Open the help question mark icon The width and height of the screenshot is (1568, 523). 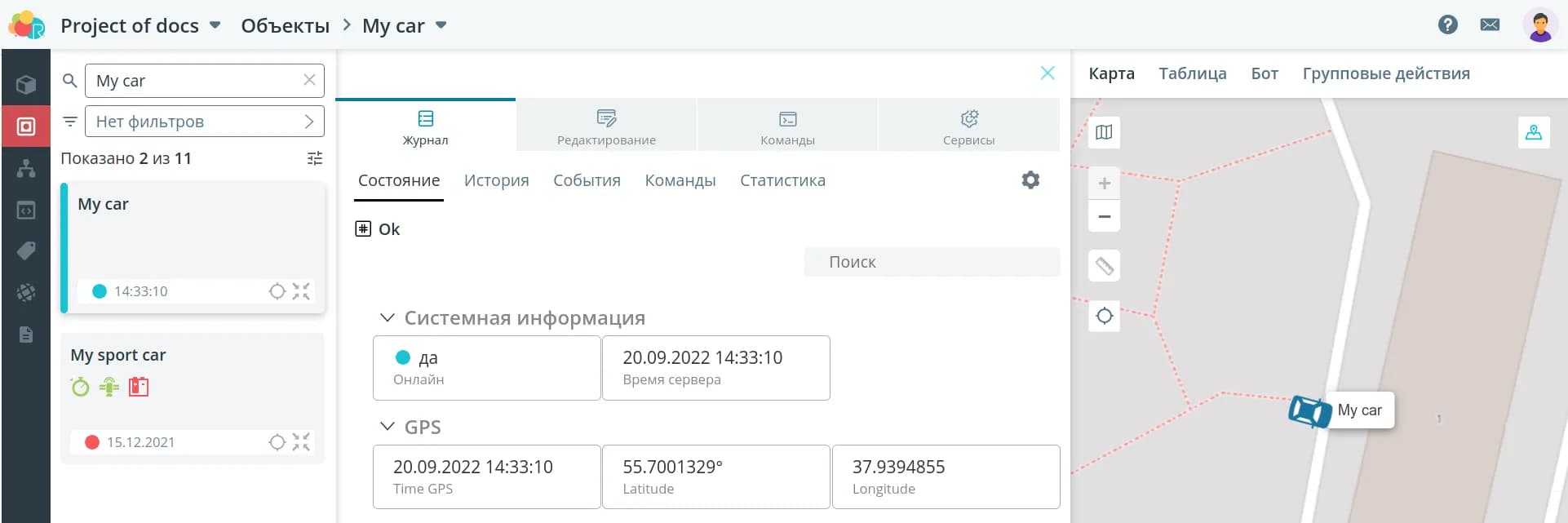pos(1447,24)
